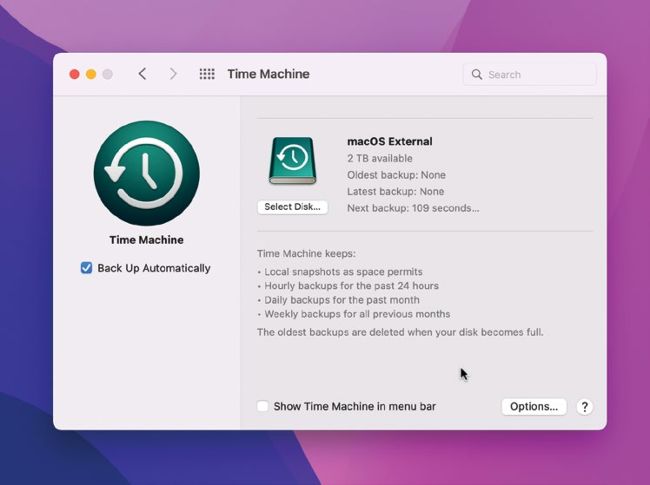Select the macOS External backup disk icon

(292, 161)
